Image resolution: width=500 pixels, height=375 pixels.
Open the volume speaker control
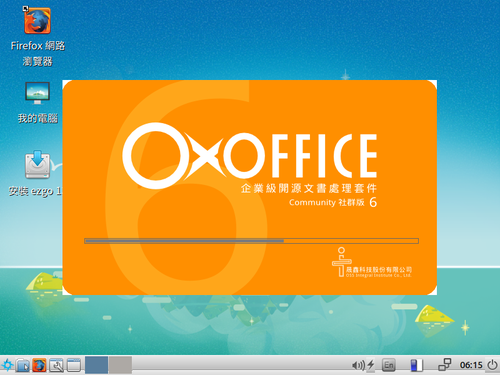coord(358,365)
